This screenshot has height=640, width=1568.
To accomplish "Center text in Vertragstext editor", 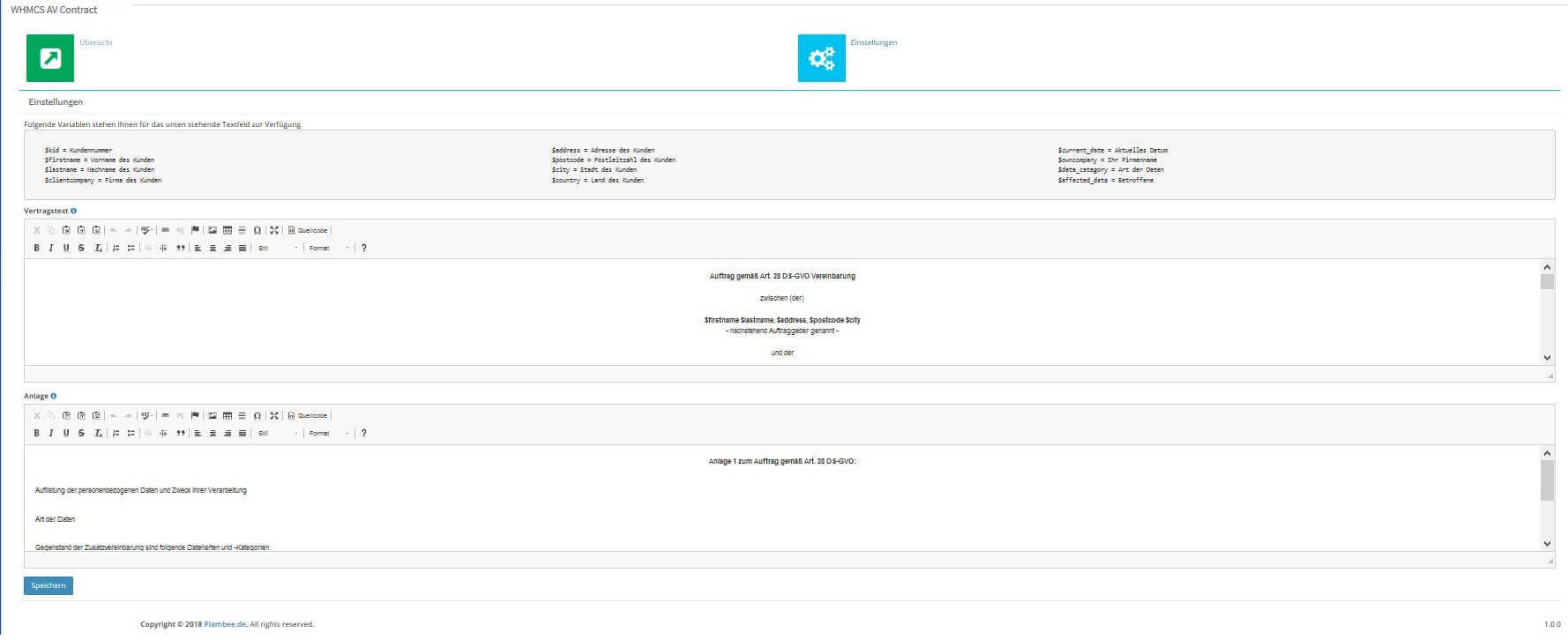I will [x=213, y=249].
